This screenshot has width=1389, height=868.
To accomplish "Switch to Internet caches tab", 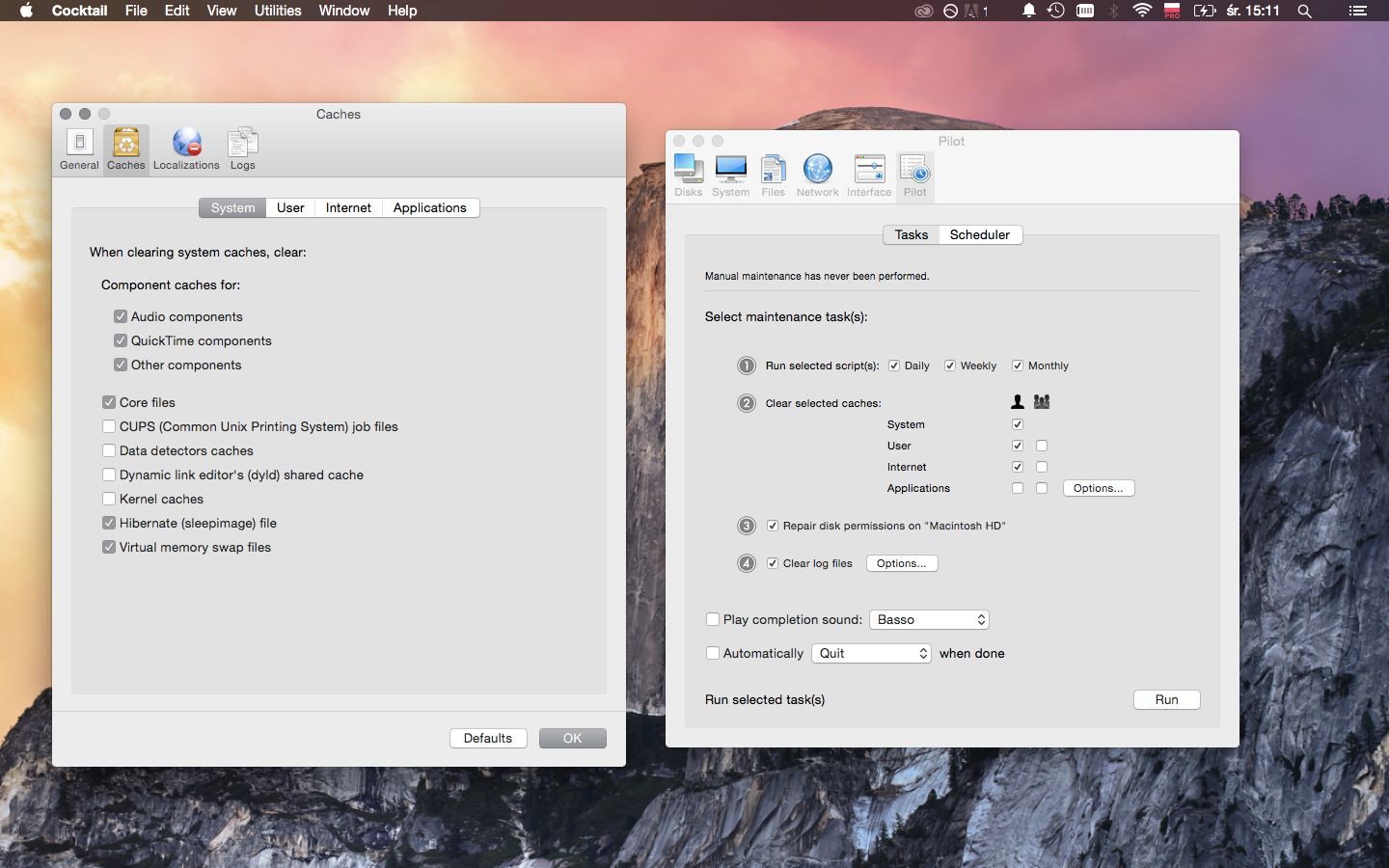I will (348, 207).
